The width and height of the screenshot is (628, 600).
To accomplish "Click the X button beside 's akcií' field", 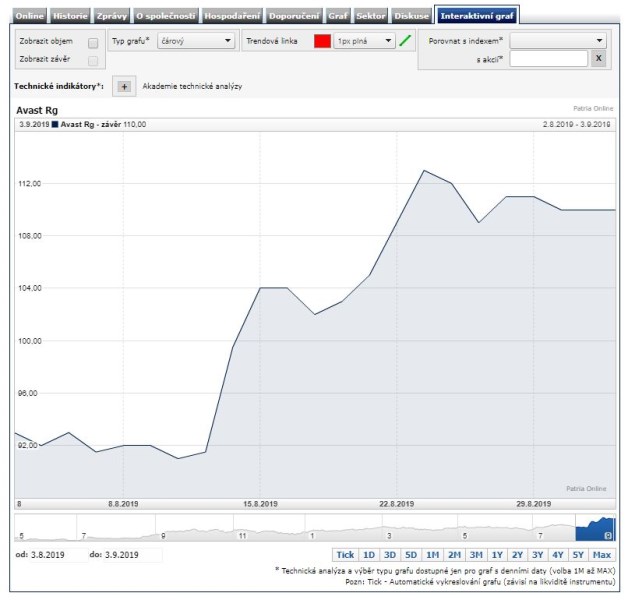I will (599, 59).
